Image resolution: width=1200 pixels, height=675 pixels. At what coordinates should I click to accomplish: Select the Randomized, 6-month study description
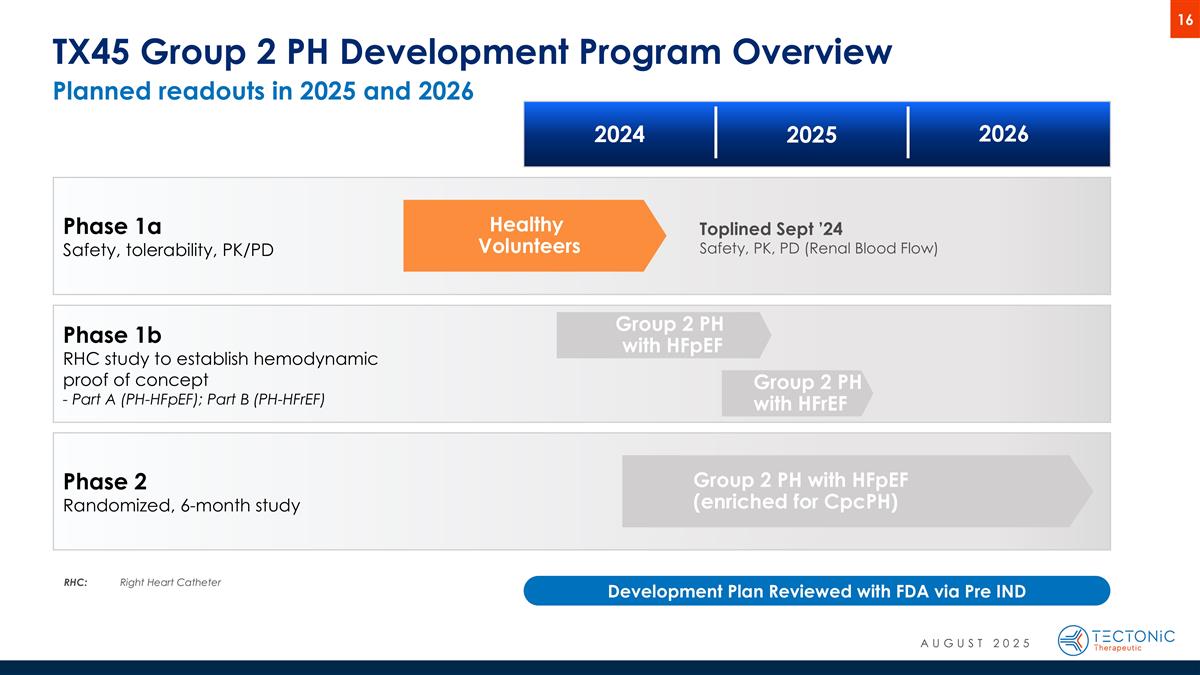pos(181,506)
